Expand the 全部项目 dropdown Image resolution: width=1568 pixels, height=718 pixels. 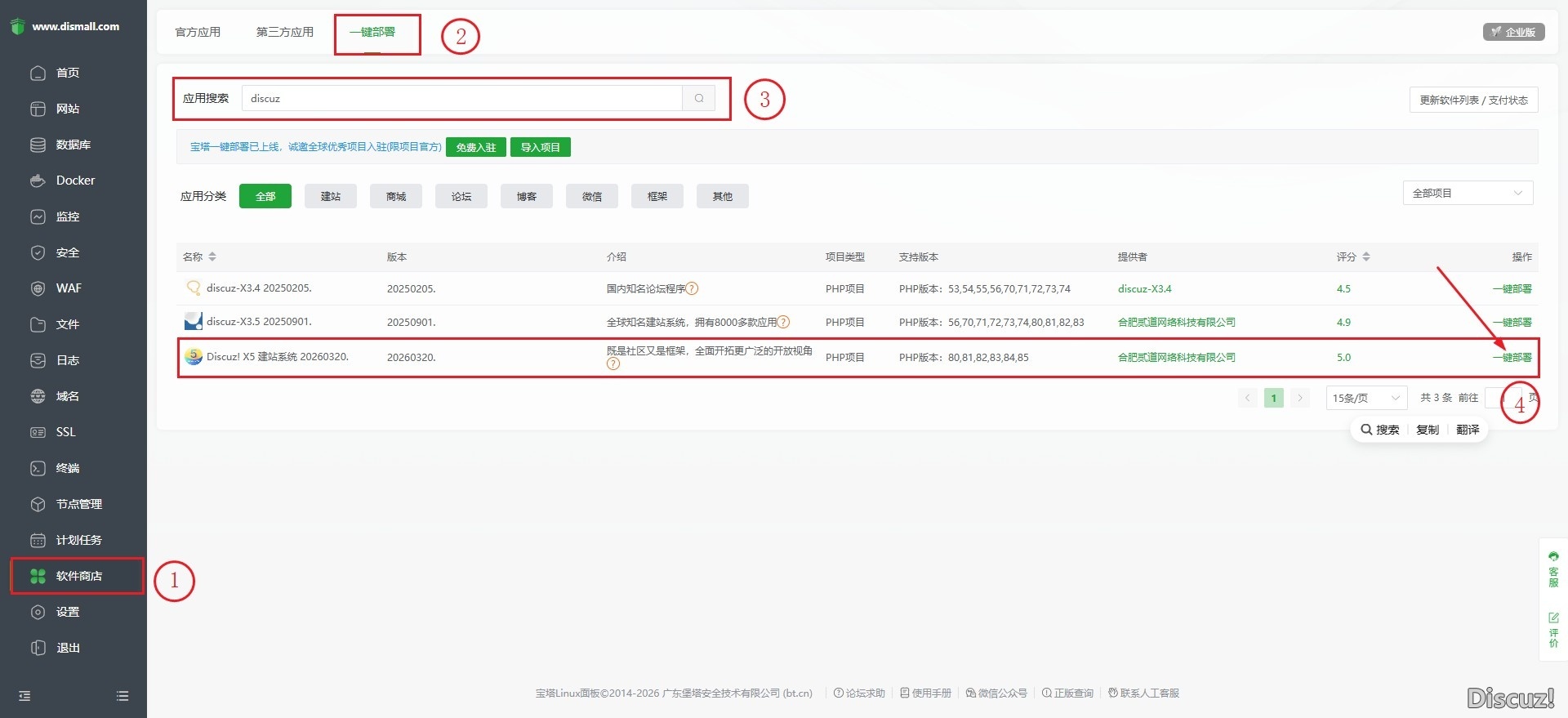1467,194
